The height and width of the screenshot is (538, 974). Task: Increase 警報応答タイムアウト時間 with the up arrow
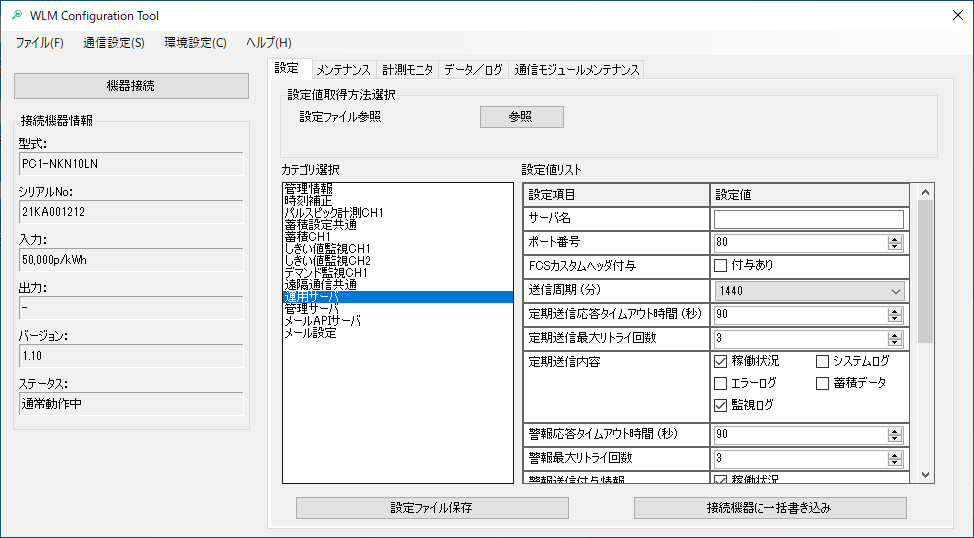pyautogui.click(x=895, y=431)
